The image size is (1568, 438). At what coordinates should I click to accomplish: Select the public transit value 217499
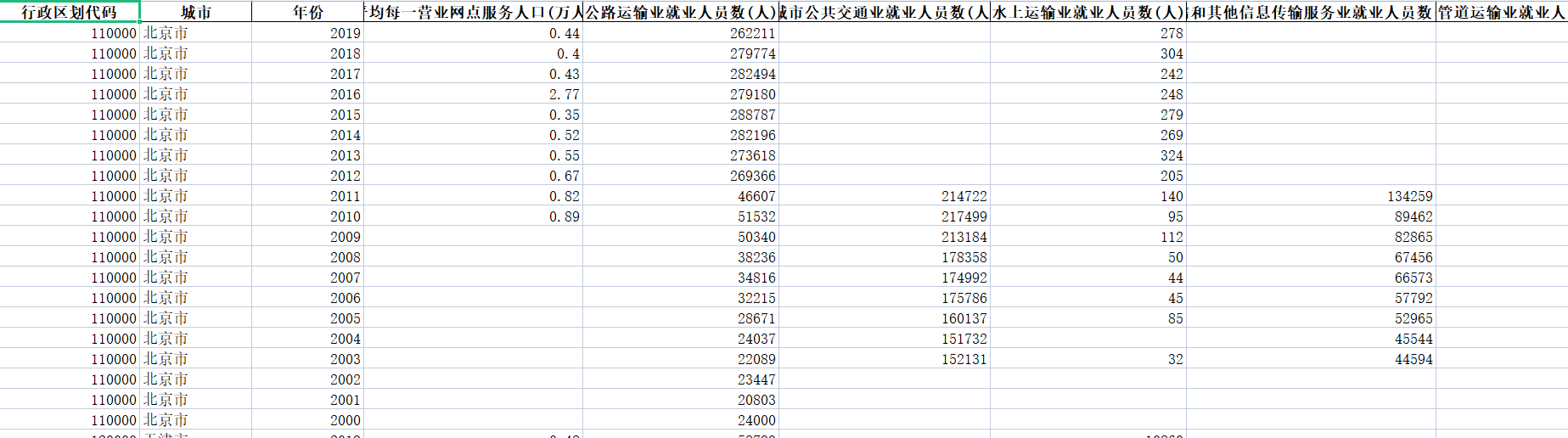coord(885,216)
